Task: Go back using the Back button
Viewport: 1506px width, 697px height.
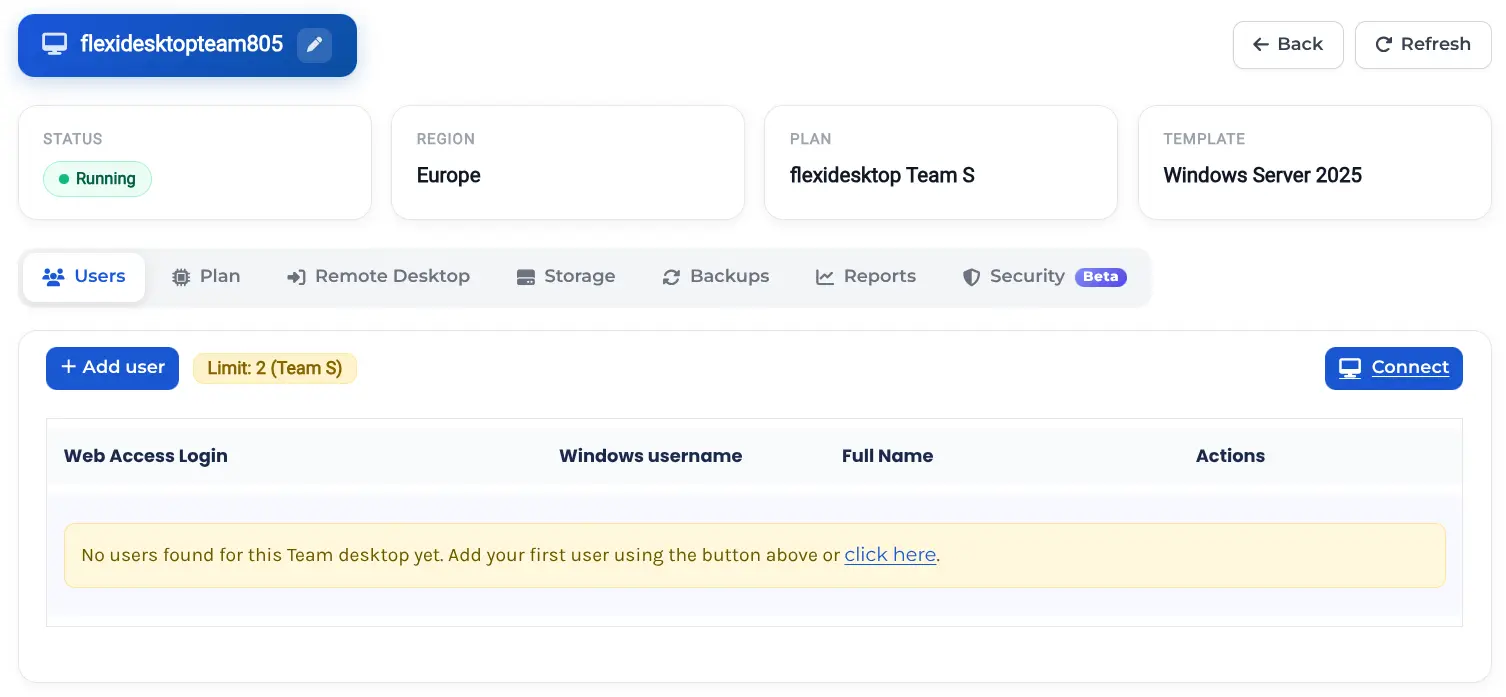Action: [x=1287, y=45]
